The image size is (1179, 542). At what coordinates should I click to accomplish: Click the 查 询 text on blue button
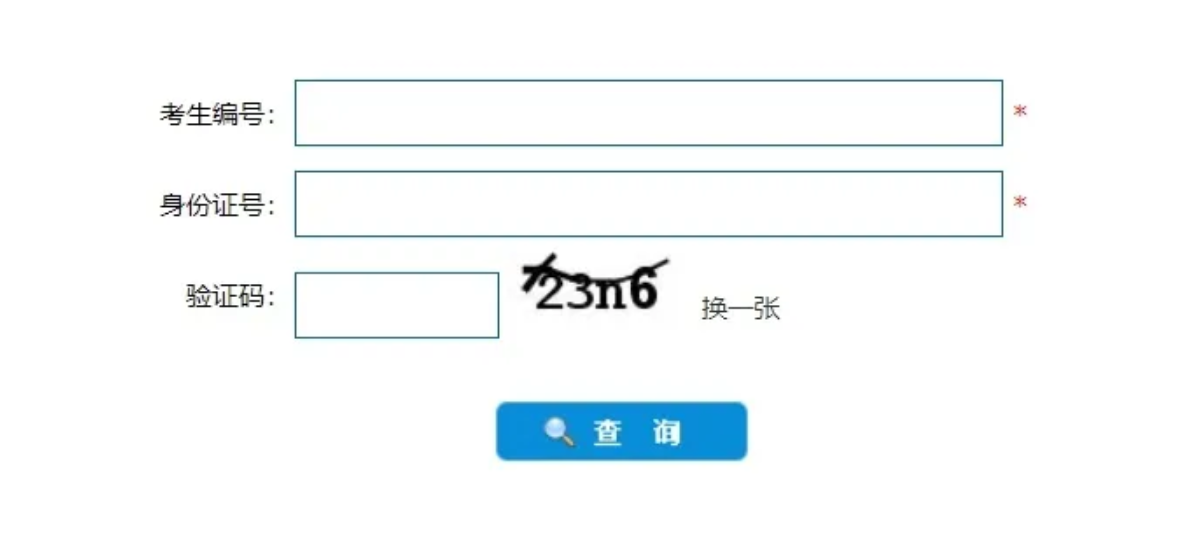[x=637, y=433]
